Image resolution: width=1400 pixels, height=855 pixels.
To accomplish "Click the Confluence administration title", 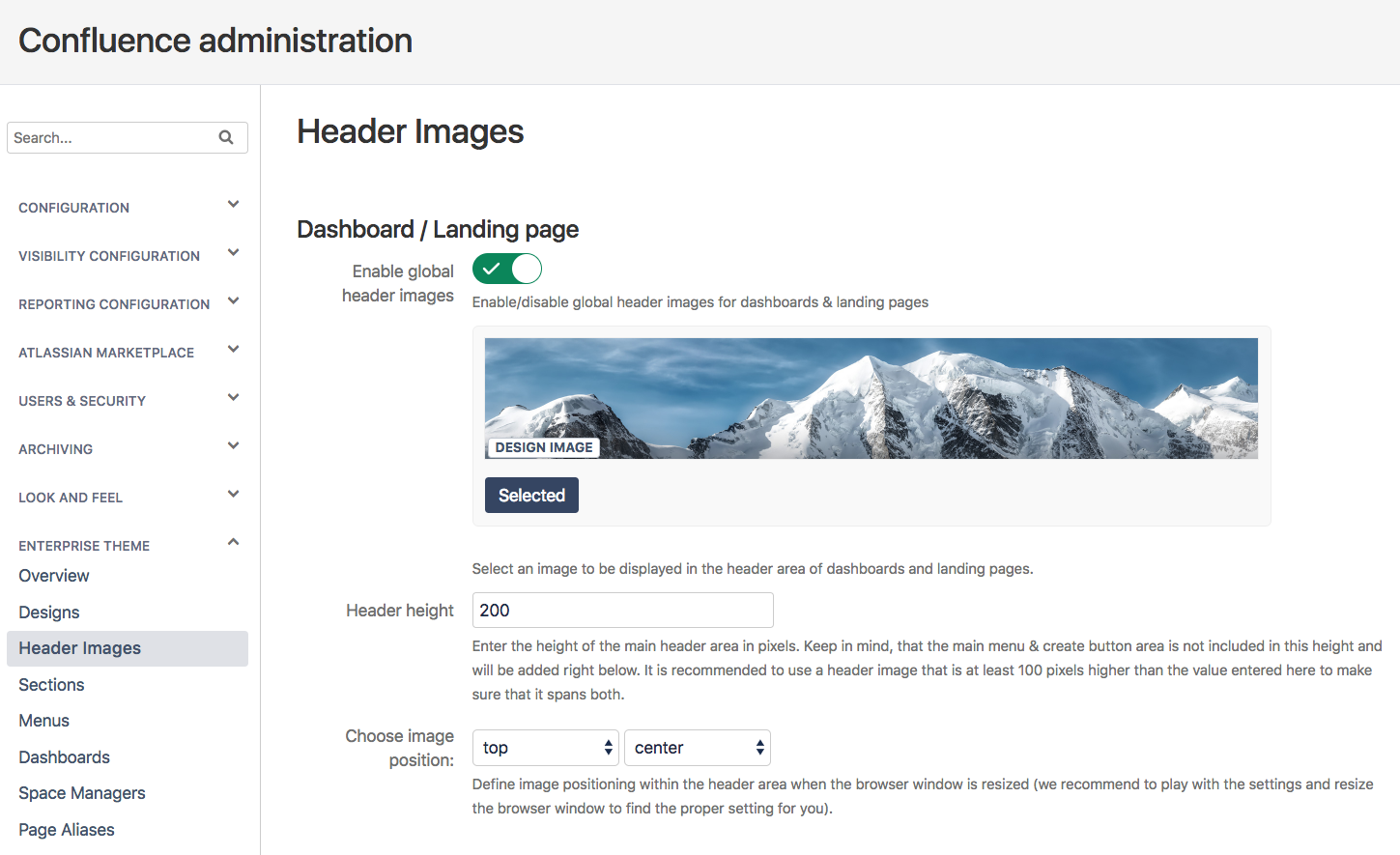I will coord(215,41).
